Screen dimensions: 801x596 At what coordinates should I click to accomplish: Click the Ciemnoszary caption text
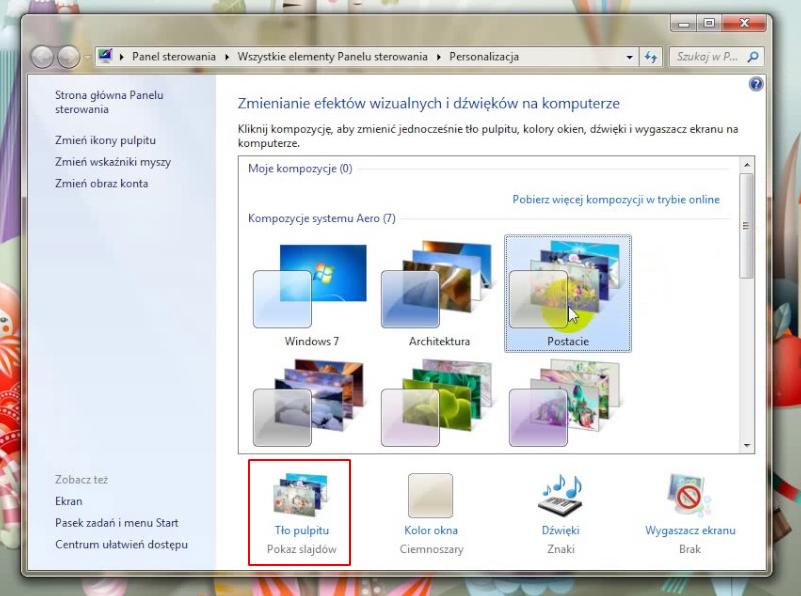click(x=431, y=549)
